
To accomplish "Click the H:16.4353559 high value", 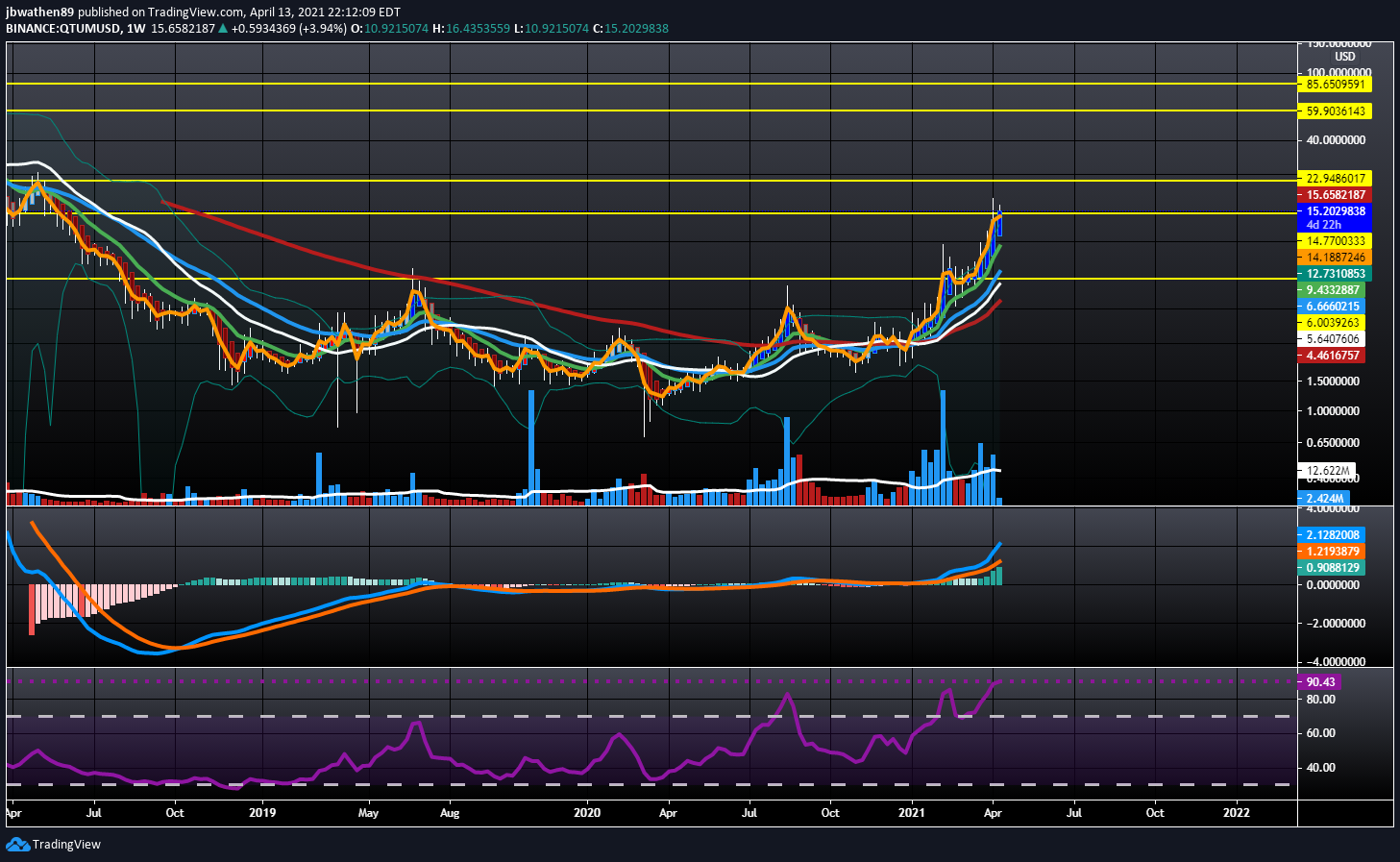I will coord(471,29).
